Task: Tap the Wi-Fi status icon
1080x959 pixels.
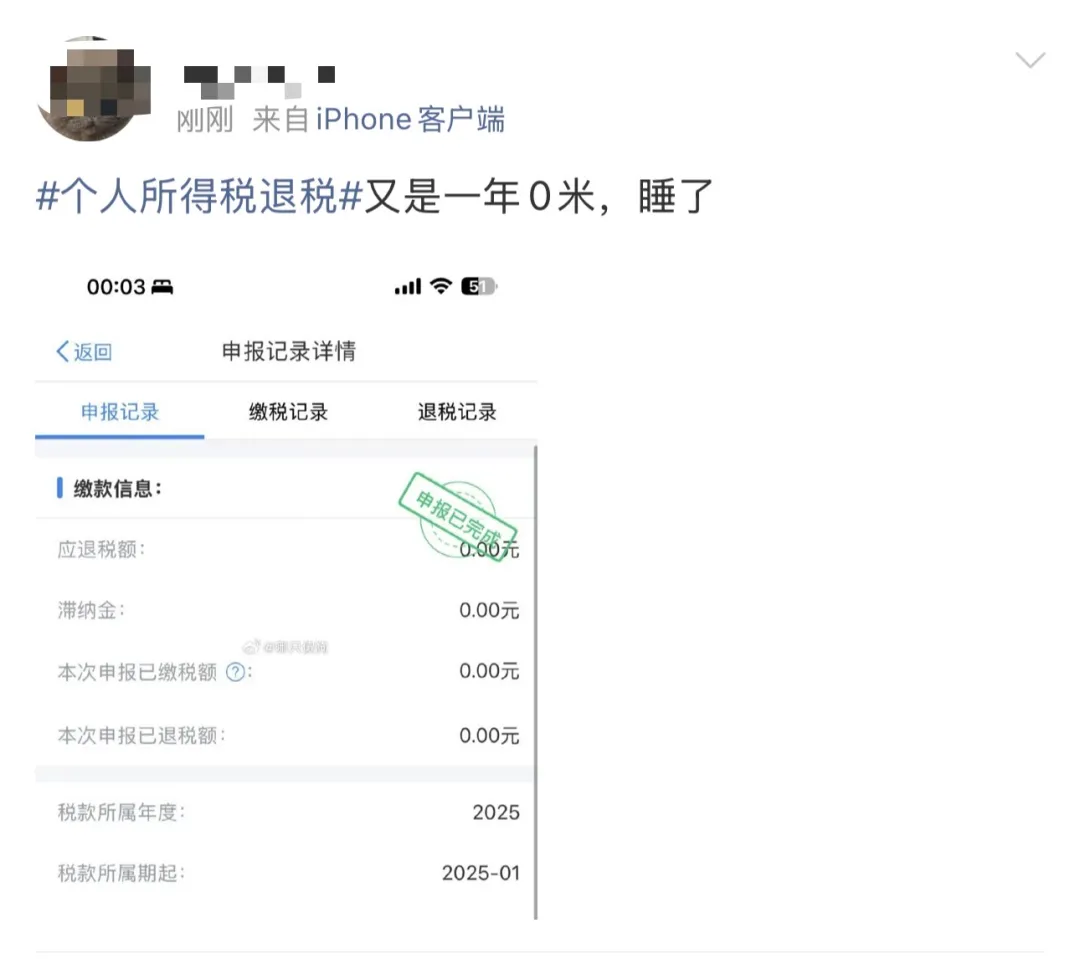Action: tap(441, 286)
